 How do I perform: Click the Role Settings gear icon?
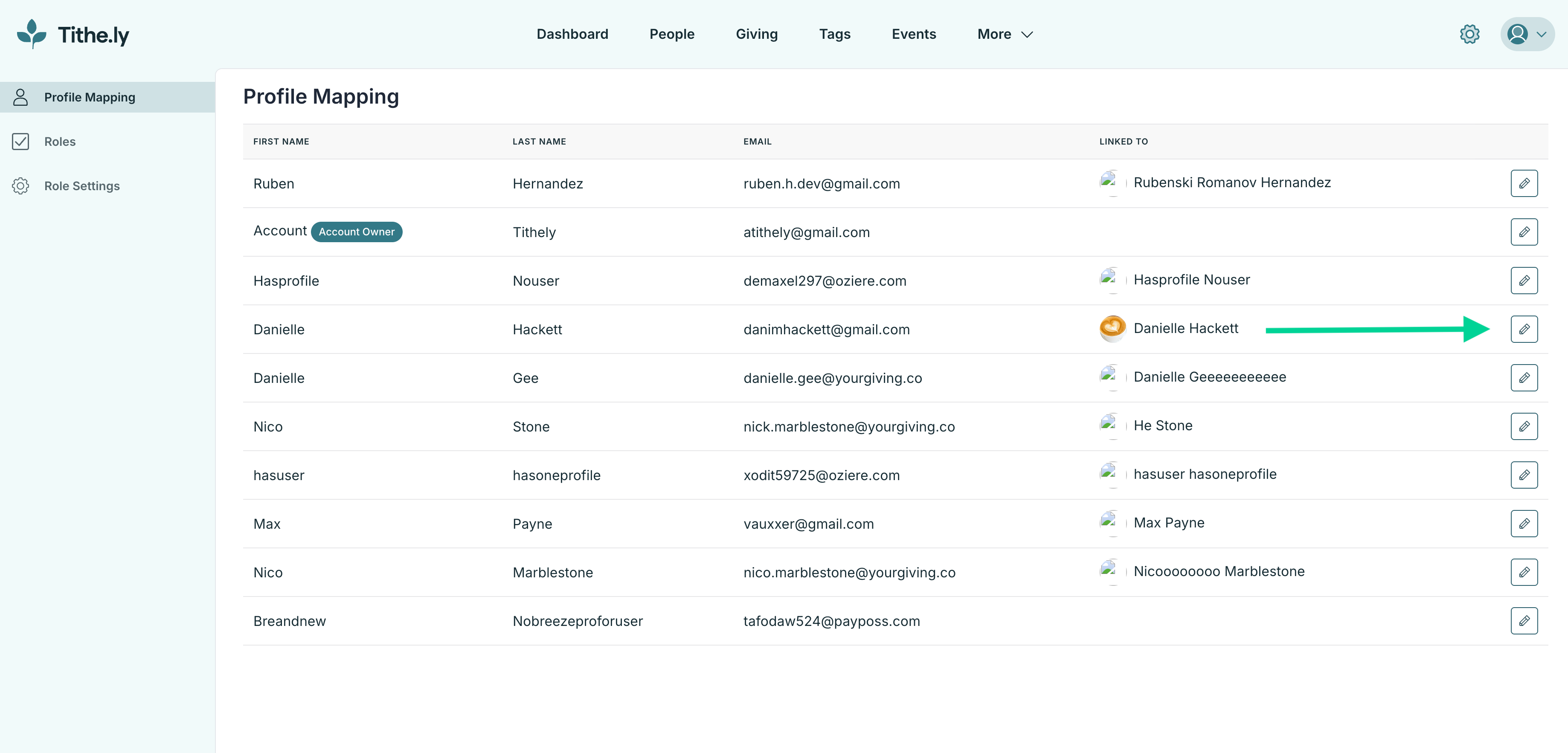[21, 186]
